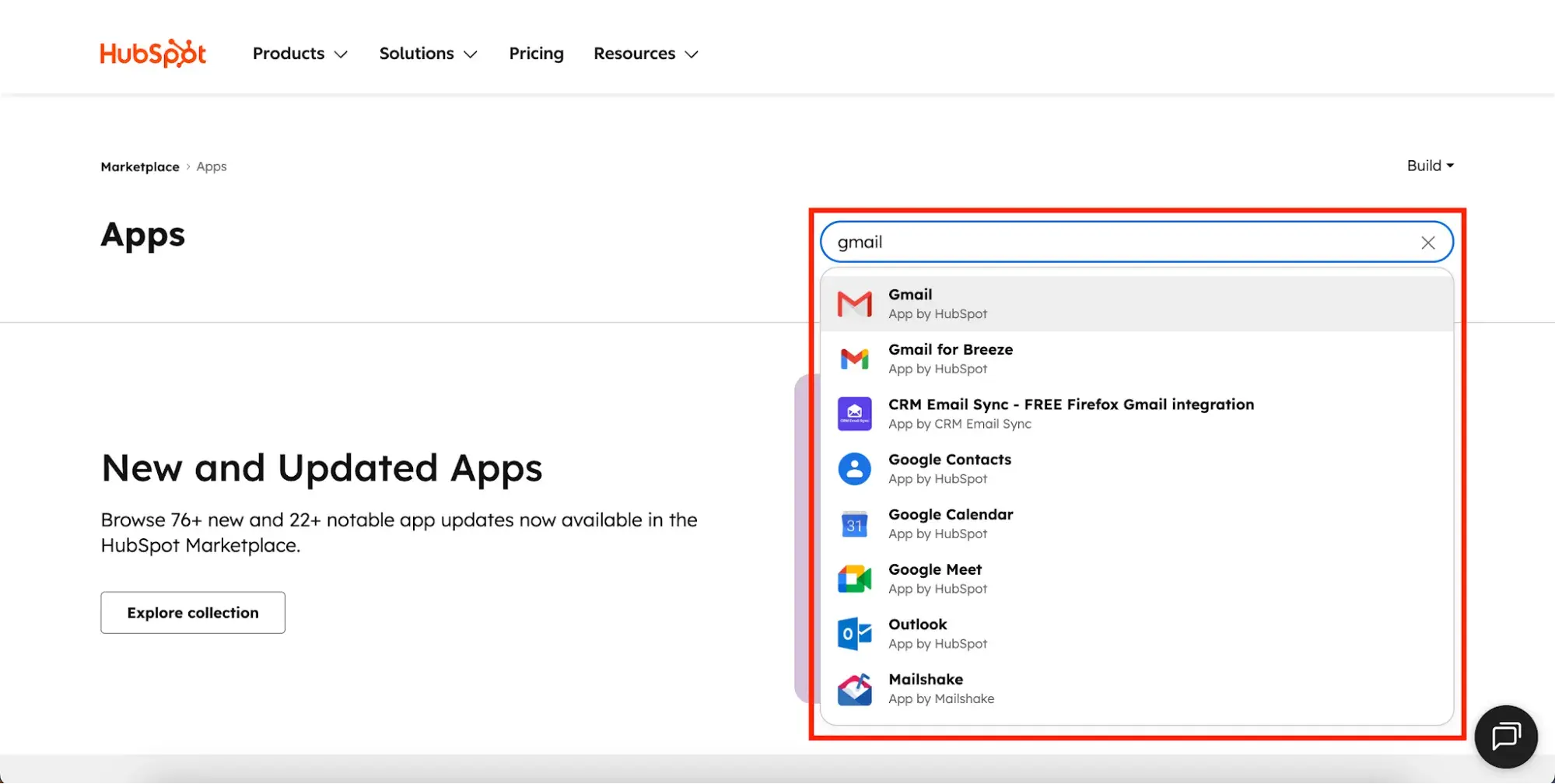Open the HubSpot logo home link

click(x=153, y=53)
